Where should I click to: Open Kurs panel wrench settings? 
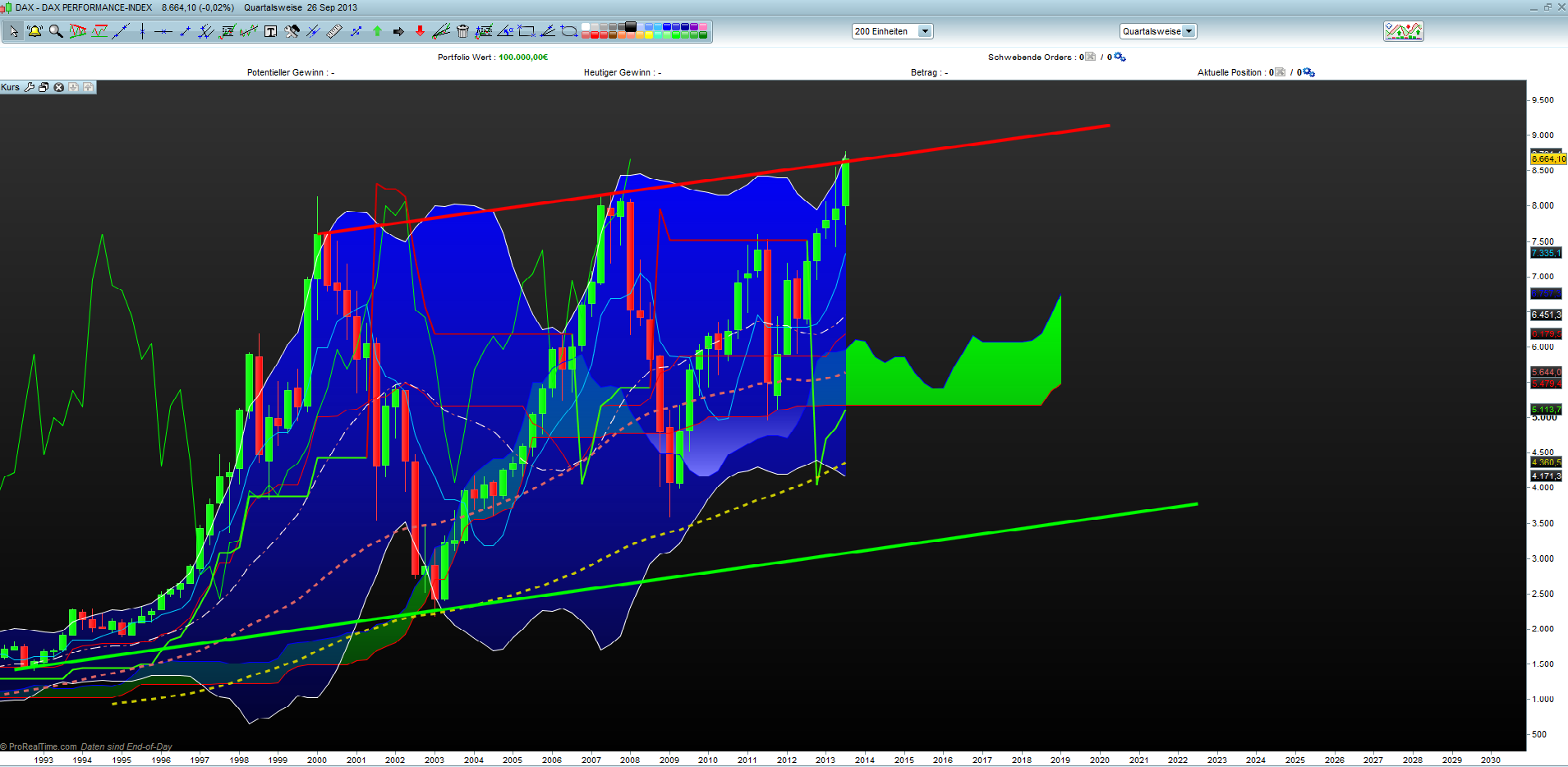pos(30,87)
